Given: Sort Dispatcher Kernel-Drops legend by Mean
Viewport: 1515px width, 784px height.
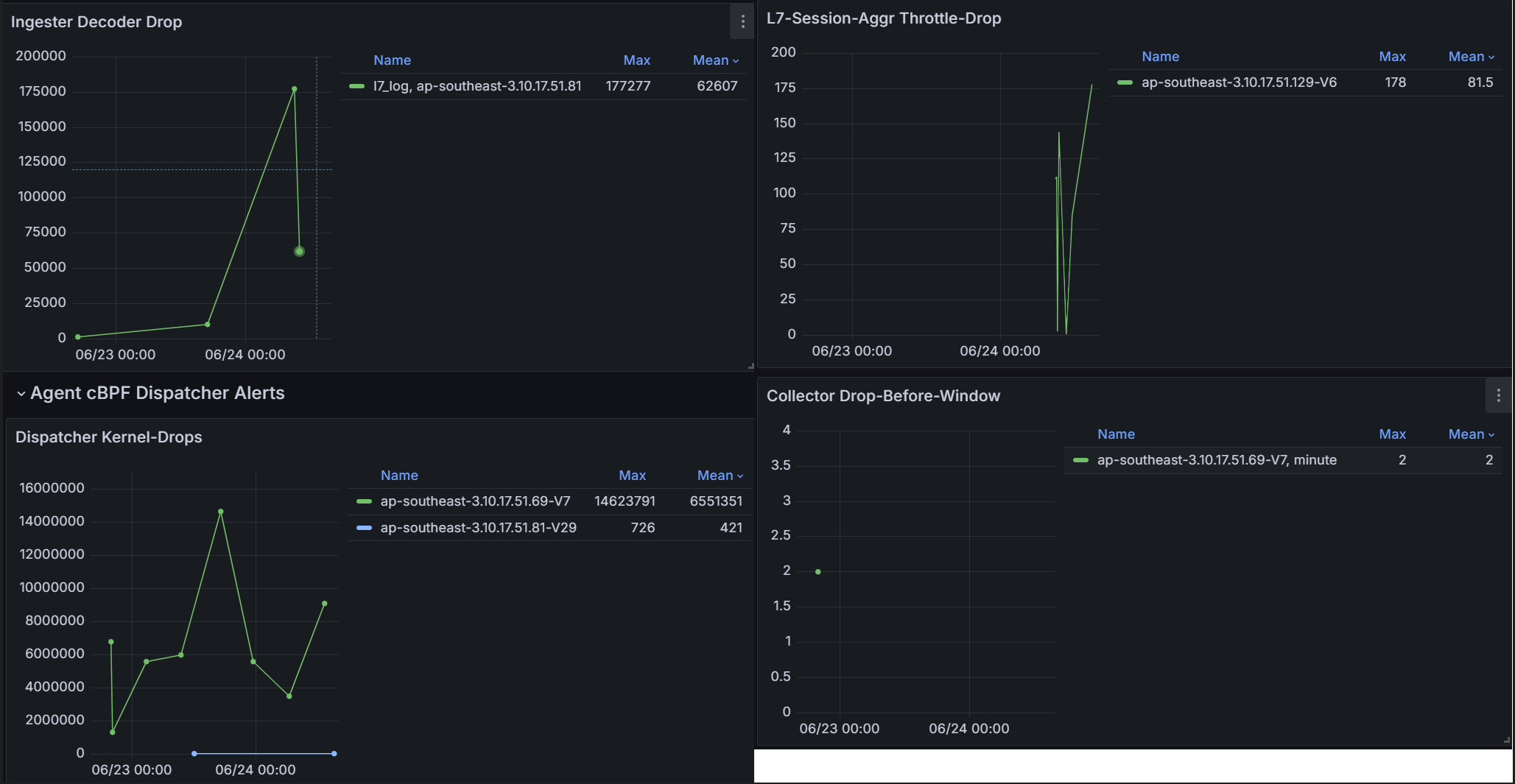Looking at the screenshot, I should [x=714, y=476].
